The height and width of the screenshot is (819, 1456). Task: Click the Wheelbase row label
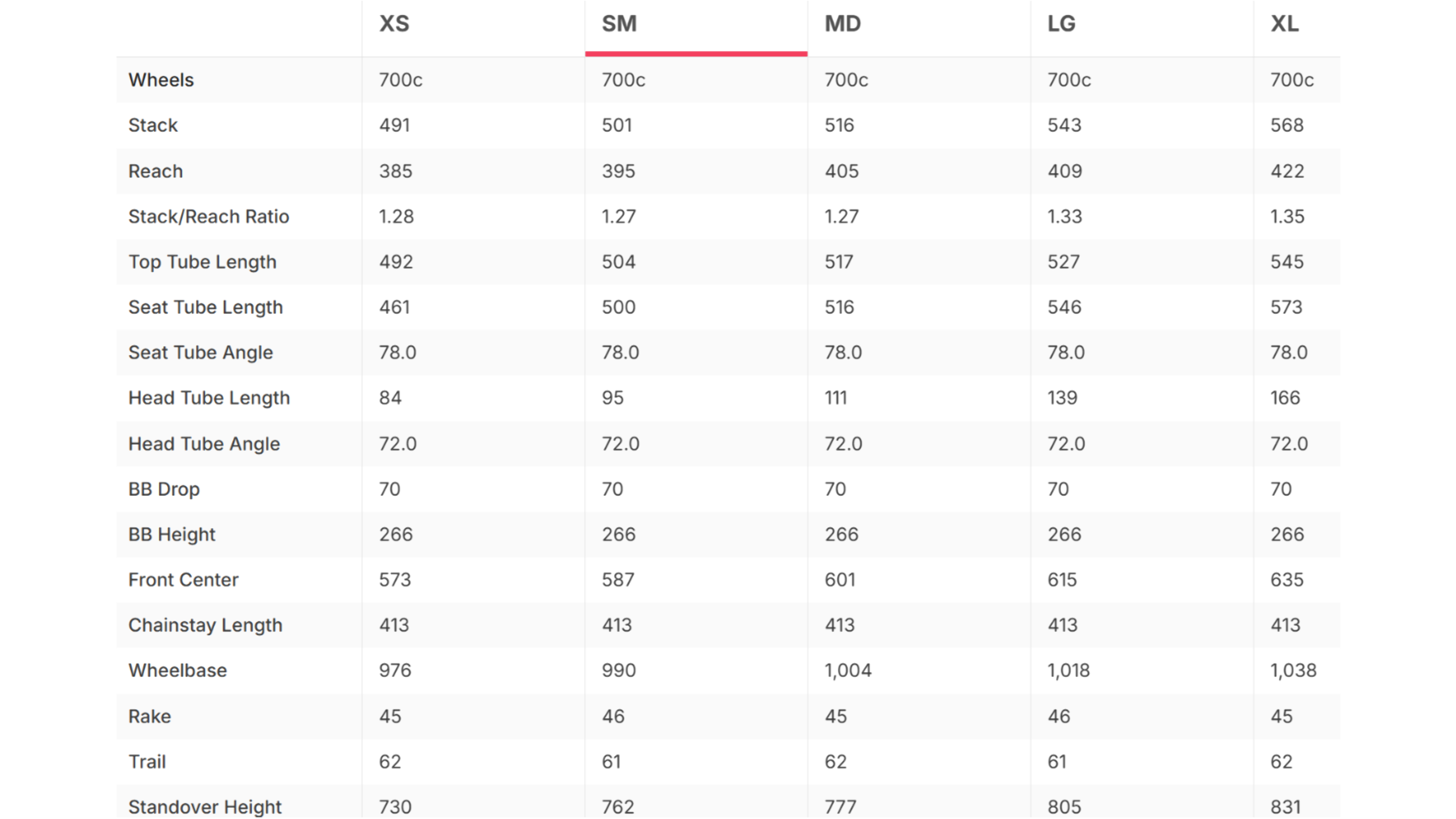tap(177, 671)
